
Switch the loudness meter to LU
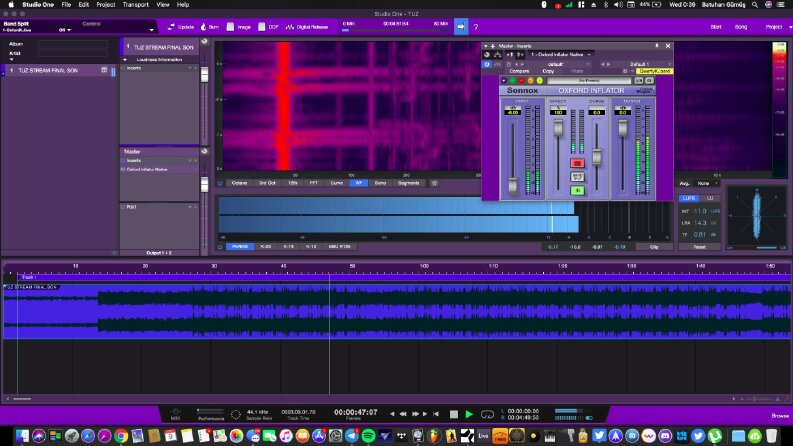pyautogui.click(x=710, y=198)
